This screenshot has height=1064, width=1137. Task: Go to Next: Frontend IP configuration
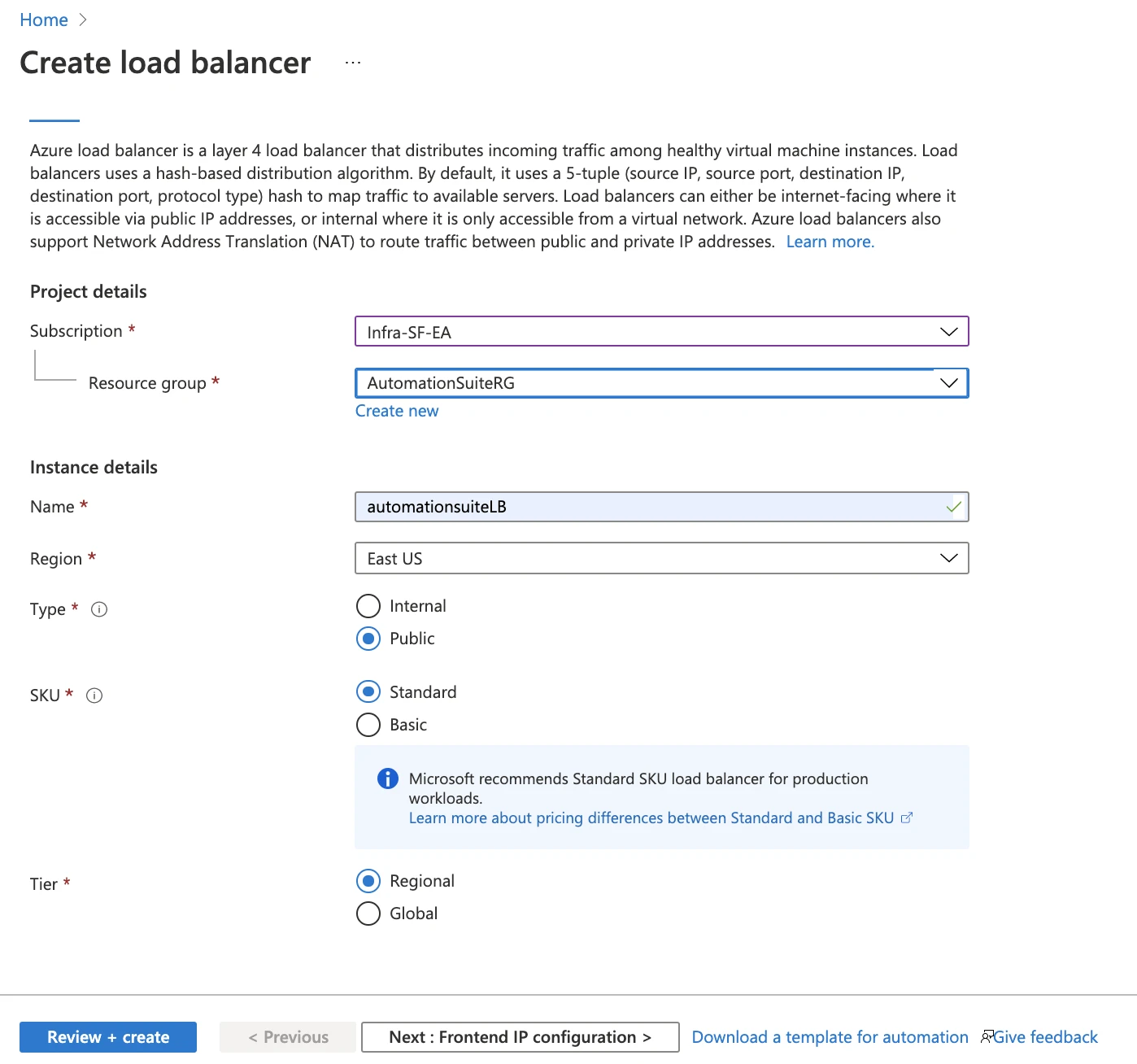(x=521, y=1037)
